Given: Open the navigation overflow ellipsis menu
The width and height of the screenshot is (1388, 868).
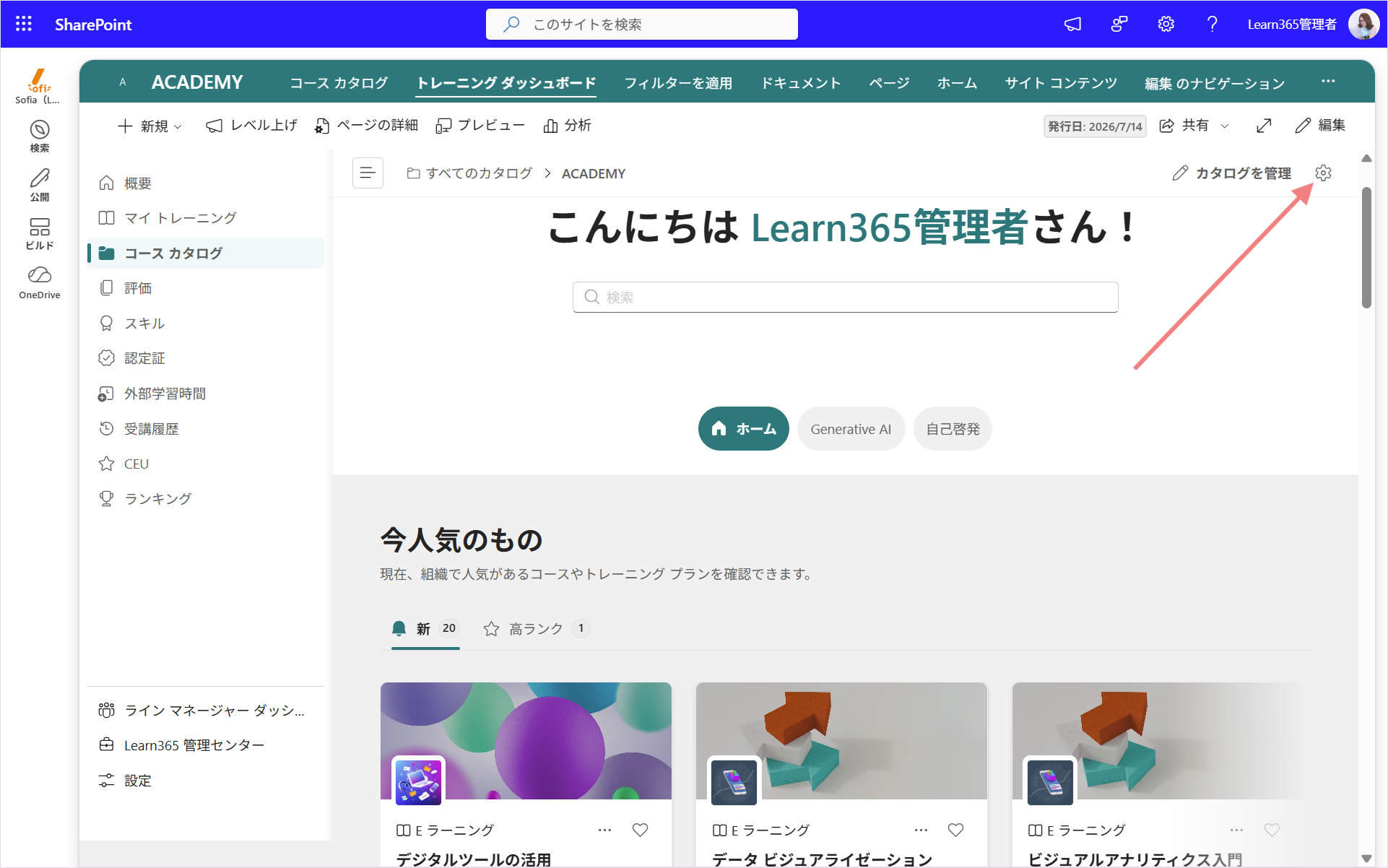Looking at the screenshot, I should [x=1328, y=82].
